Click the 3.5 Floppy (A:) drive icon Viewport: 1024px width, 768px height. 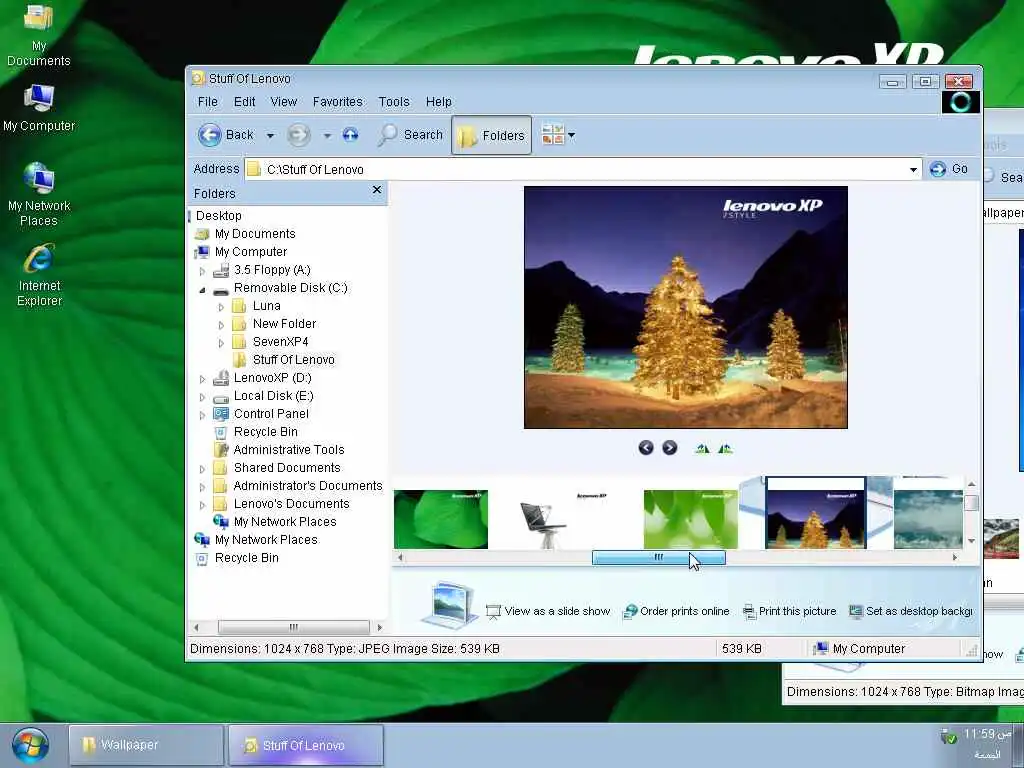[x=221, y=270]
